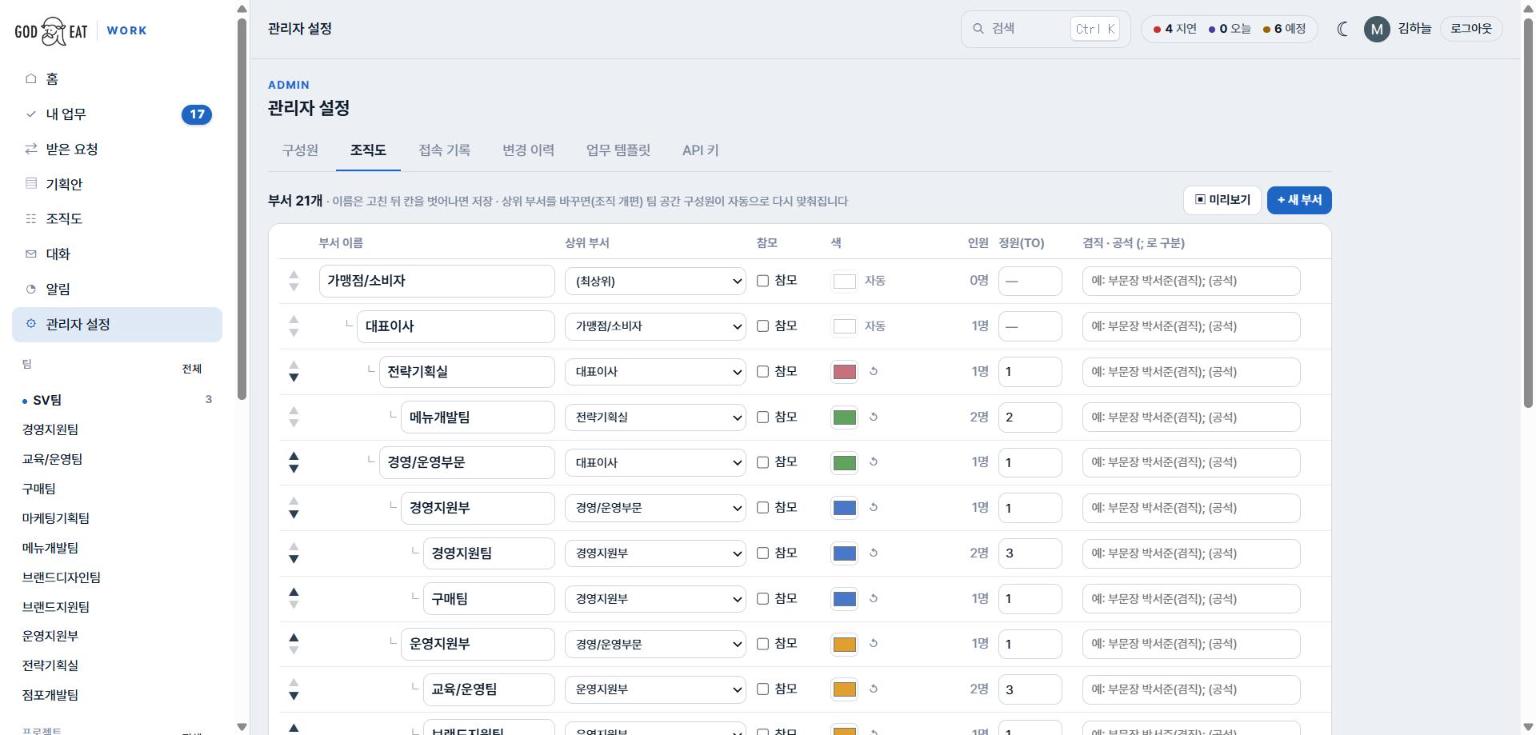Check 참모 for the 경영지원팀 row
This screenshot has width=1536, height=735.
coord(763,553)
